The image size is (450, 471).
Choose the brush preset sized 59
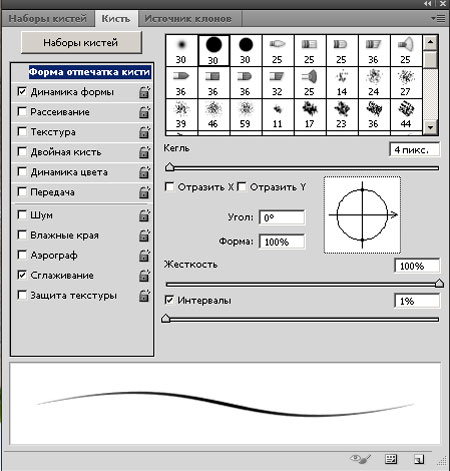(245, 115)
